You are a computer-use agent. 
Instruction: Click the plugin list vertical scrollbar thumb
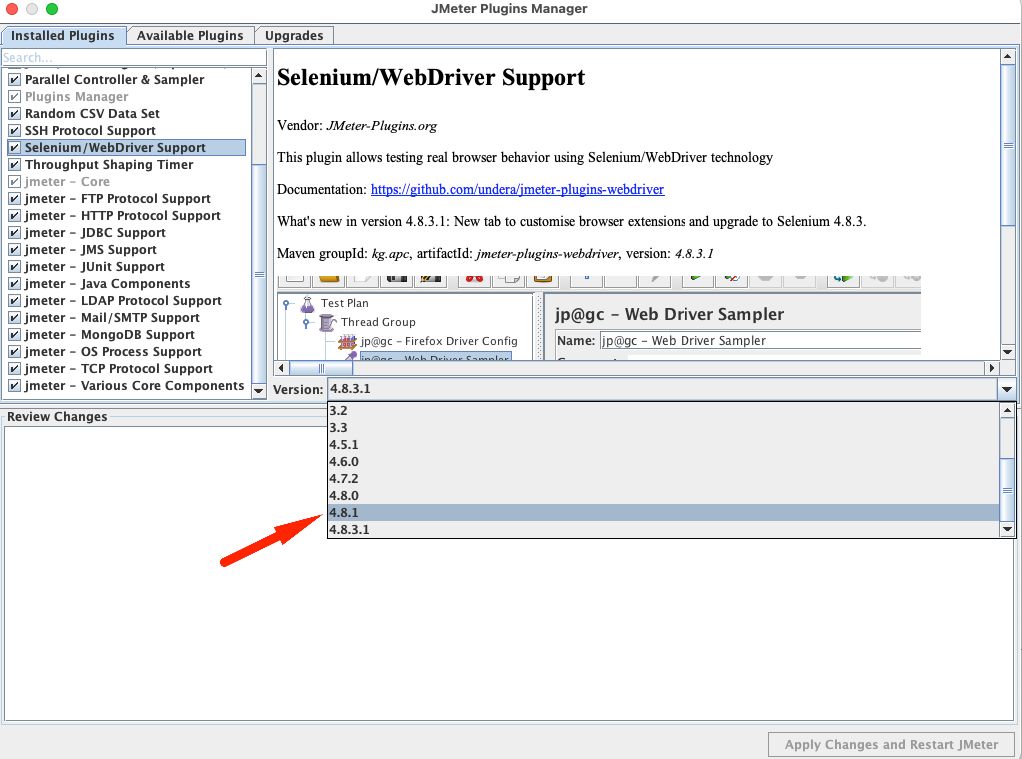[259, 274]
